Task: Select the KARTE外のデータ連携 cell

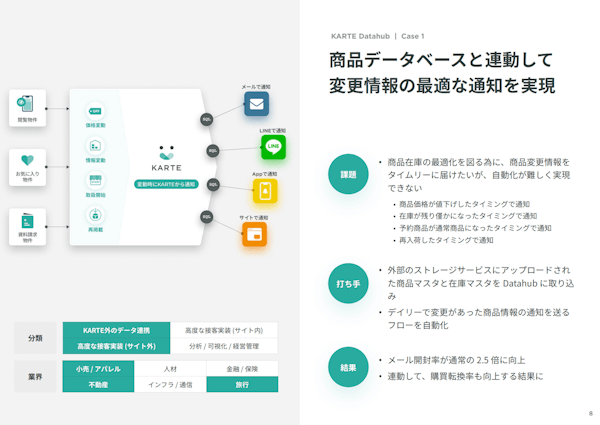Action: [x=116, y=330]
